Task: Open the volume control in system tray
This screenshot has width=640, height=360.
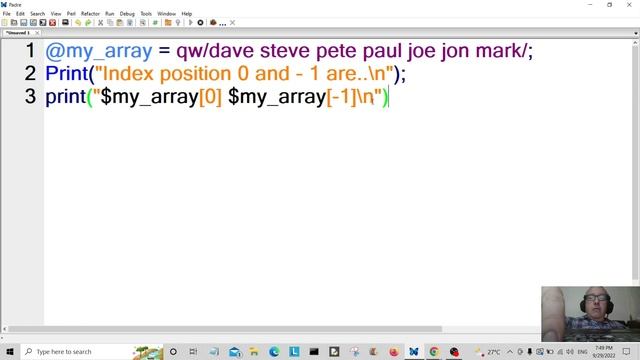Action: tap(570, 351)
